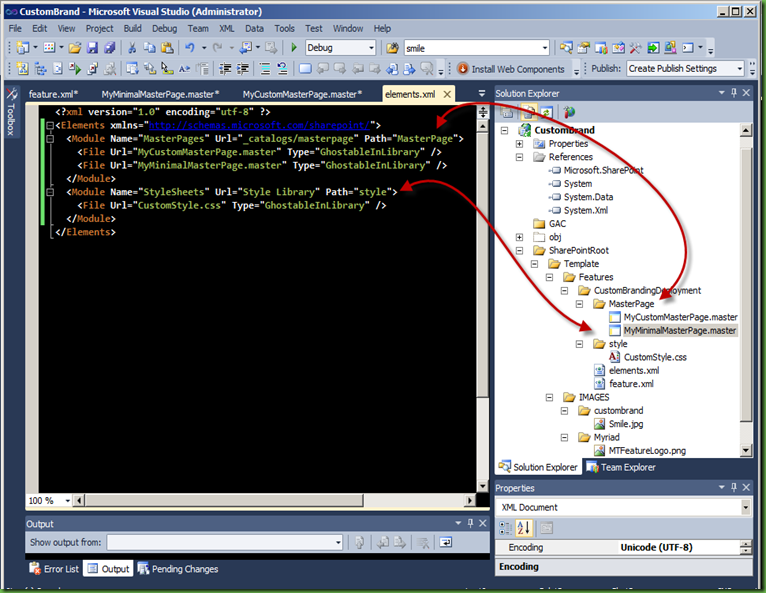766x593 pixels.
Task: Open the File menu
Action: tap(15, 28)
